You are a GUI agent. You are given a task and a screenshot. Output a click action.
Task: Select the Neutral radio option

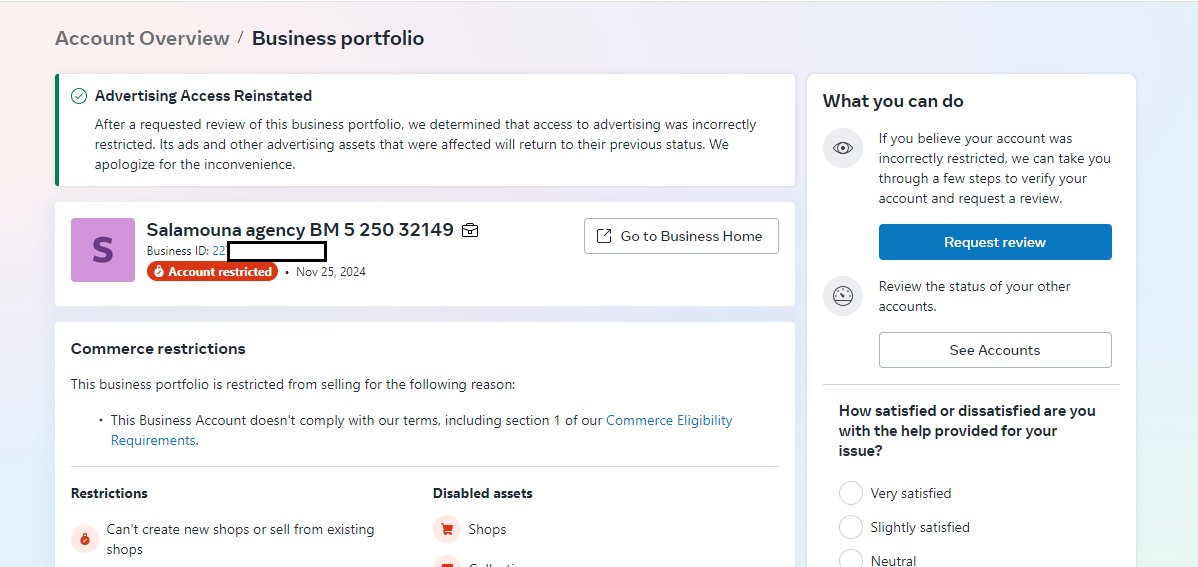pyautogui.click(x=850, y=560)
